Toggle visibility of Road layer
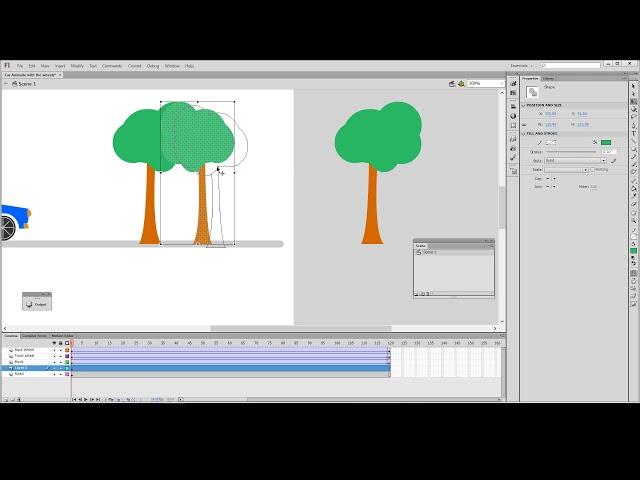 click(x=54, y=374)
